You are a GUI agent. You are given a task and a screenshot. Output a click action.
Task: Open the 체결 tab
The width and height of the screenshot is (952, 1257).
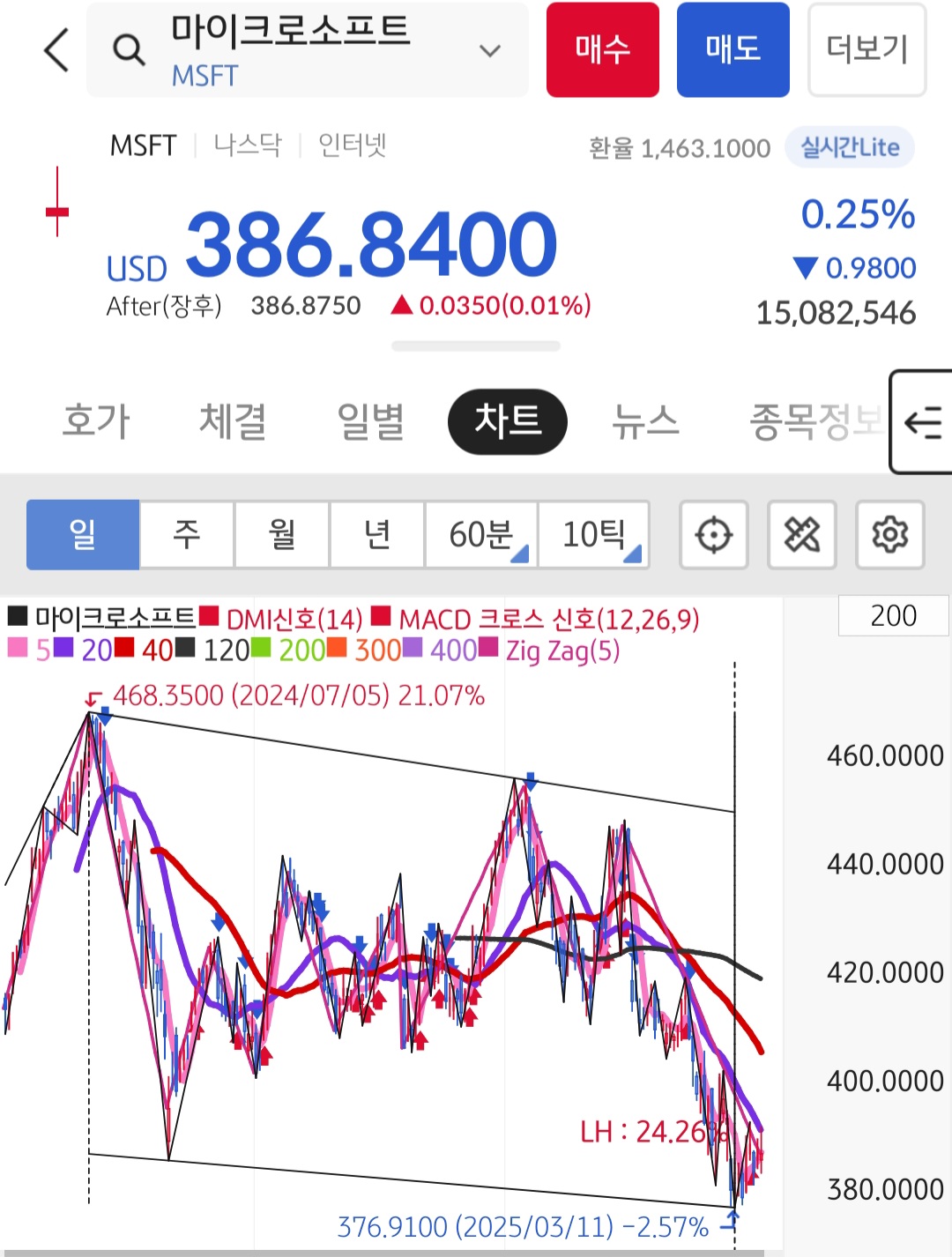233,420
